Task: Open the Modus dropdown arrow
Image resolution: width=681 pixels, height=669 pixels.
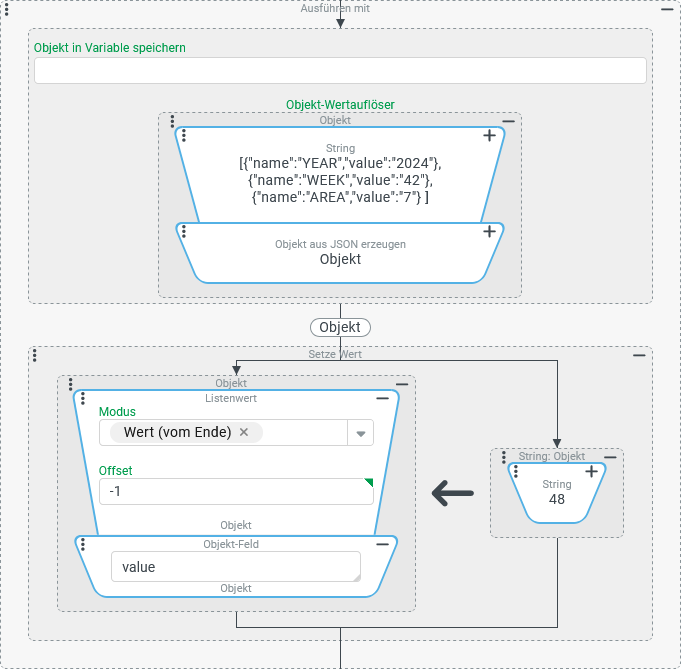Action: point(360,433)
